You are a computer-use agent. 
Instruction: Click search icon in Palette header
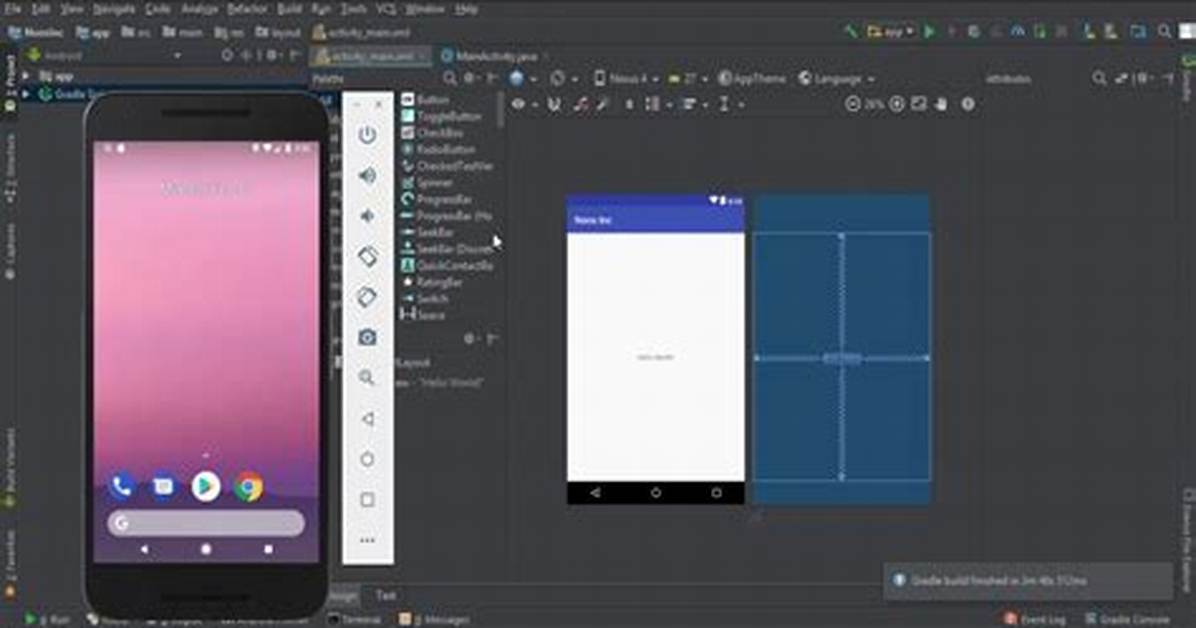[x=450, y=79]
